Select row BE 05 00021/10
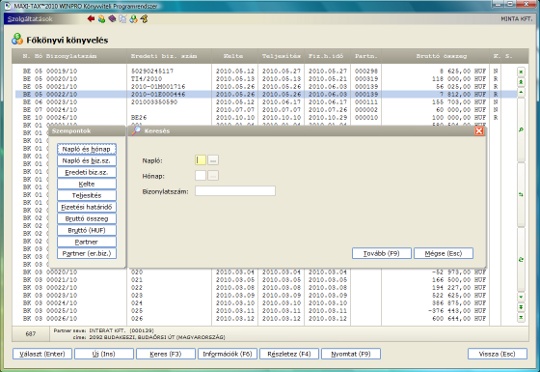 click(x=266, y=86)
